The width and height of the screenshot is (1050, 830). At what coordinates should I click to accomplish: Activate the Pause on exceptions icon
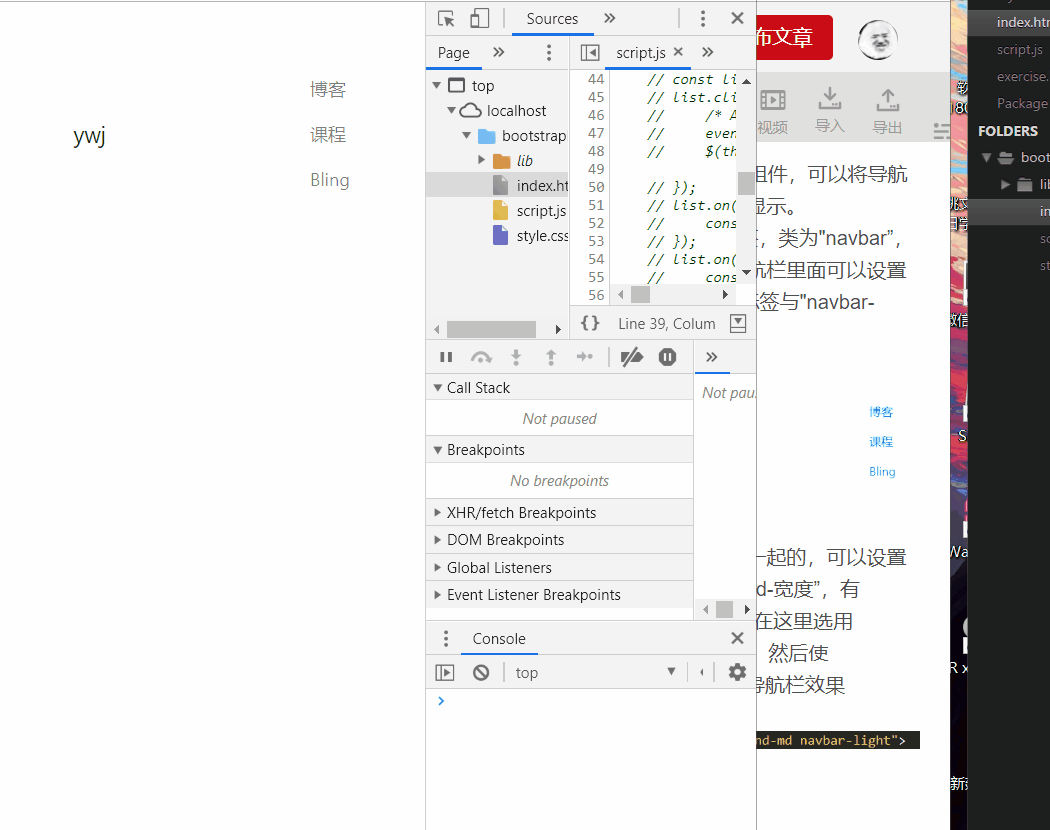pyautogui.click(x=667, y=357)
